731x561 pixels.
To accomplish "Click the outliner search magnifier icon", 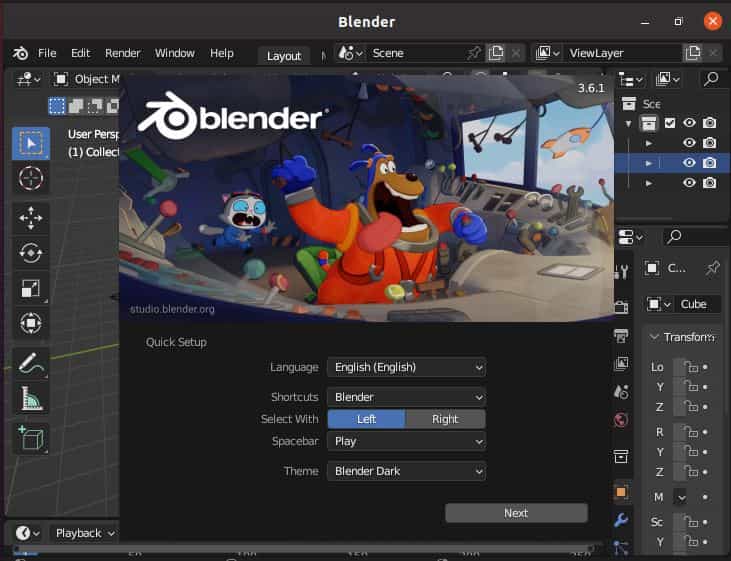I will 711,79.
